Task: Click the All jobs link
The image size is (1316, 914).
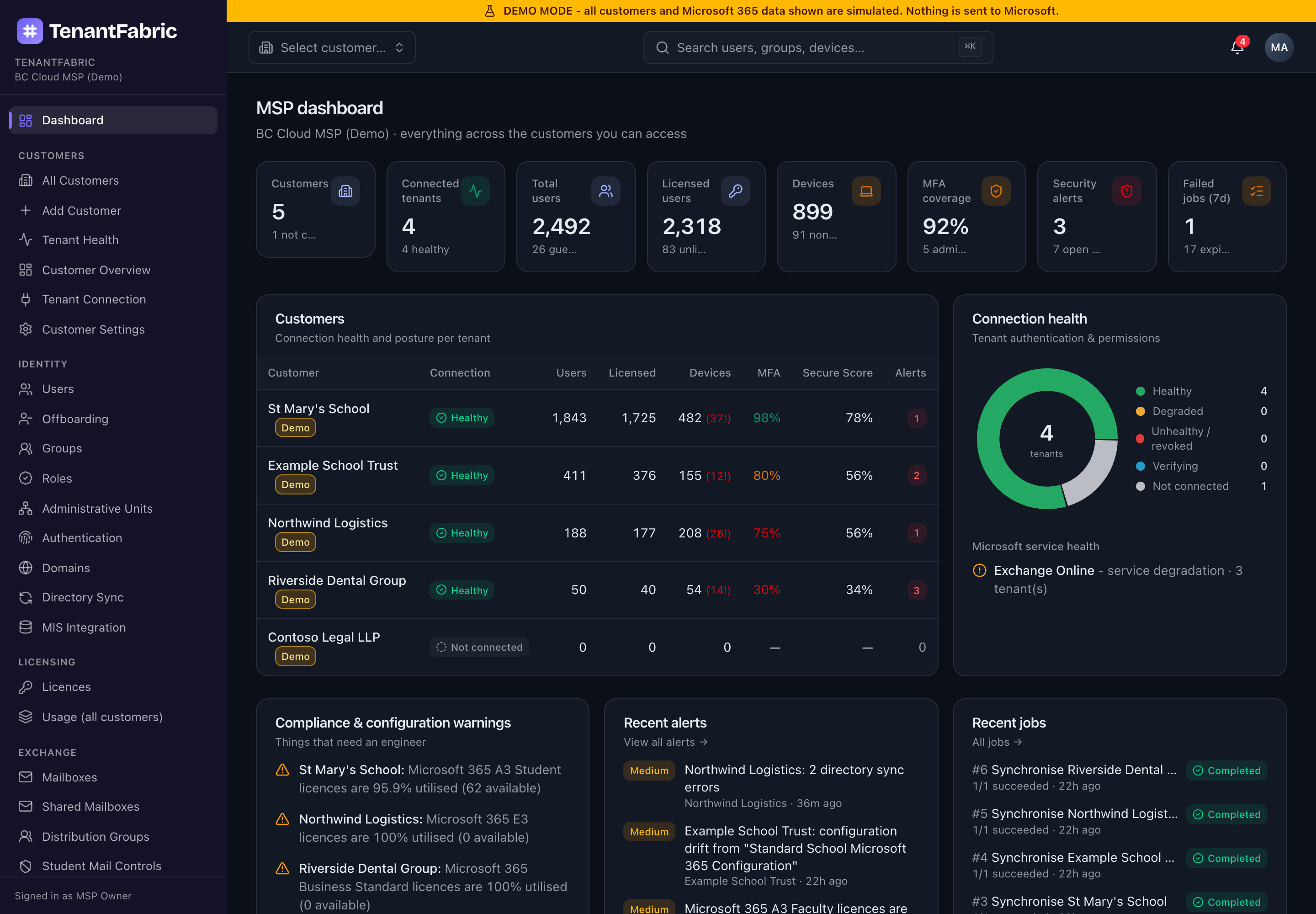Action: [x=997, y=742]
